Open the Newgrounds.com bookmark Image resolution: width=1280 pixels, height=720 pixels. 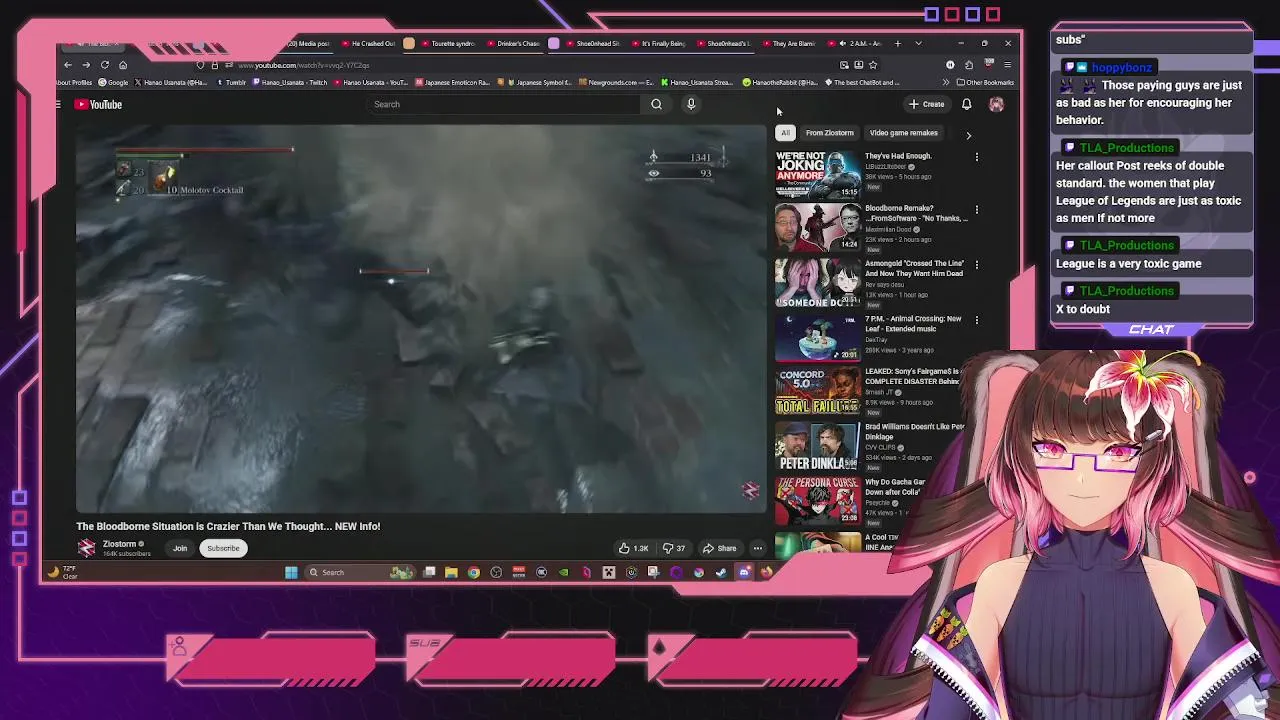616,83
